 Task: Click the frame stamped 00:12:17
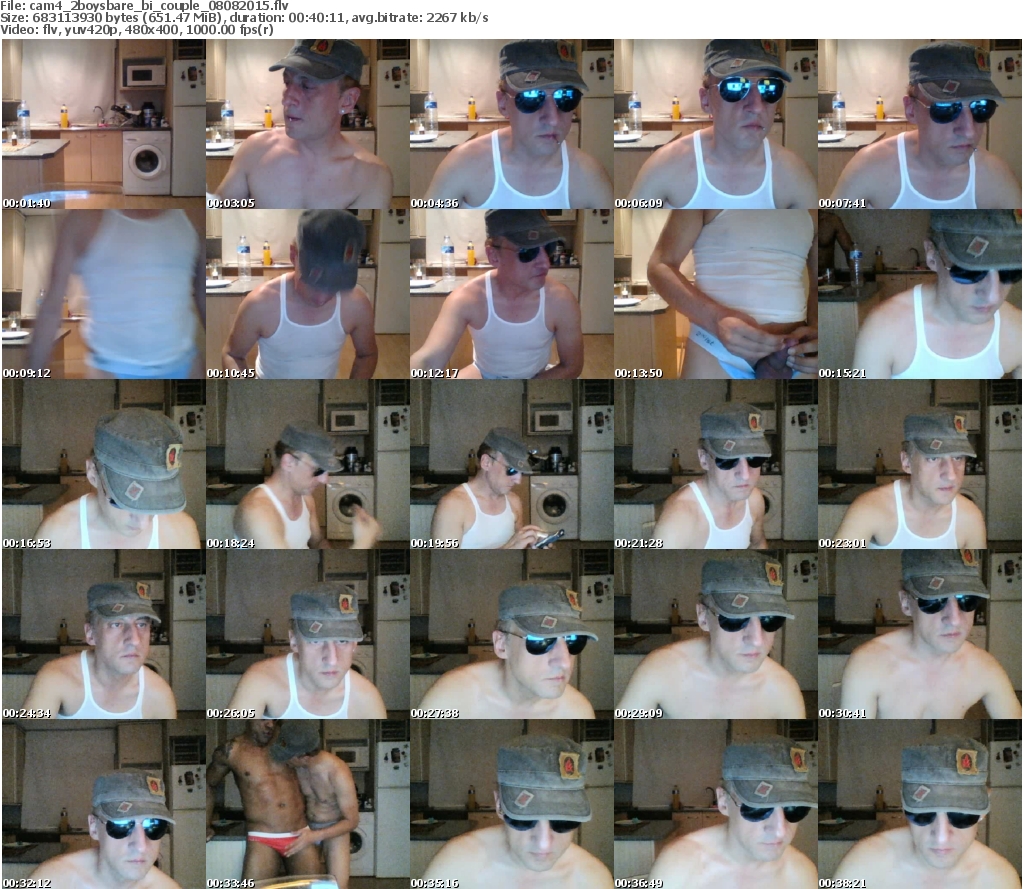[511, 294]
